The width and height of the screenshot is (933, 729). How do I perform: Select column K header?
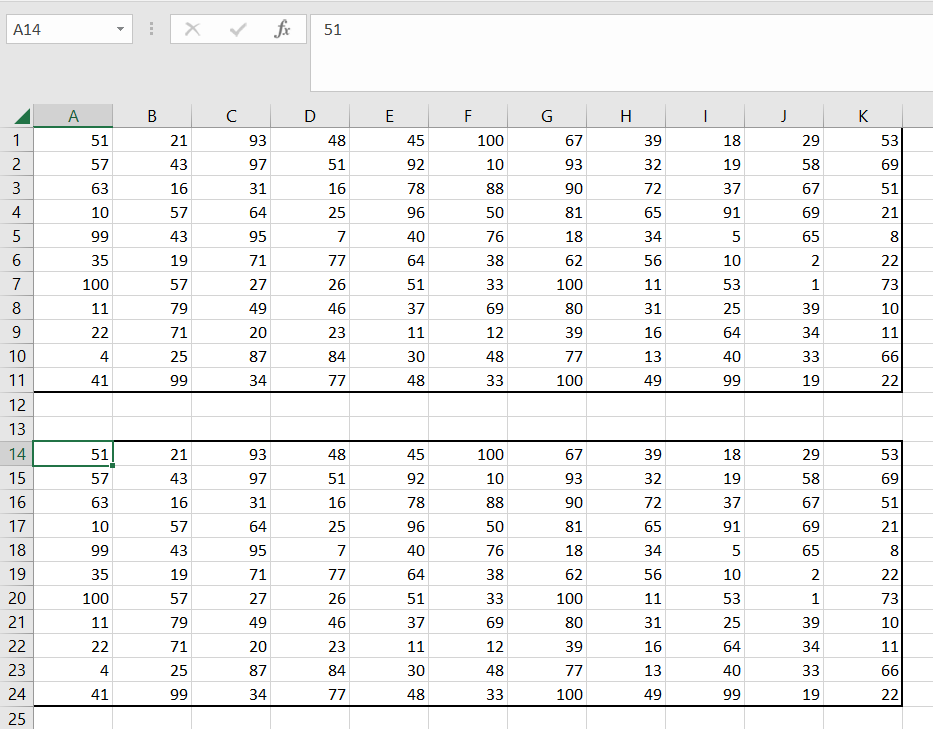[x=863, y=116]
